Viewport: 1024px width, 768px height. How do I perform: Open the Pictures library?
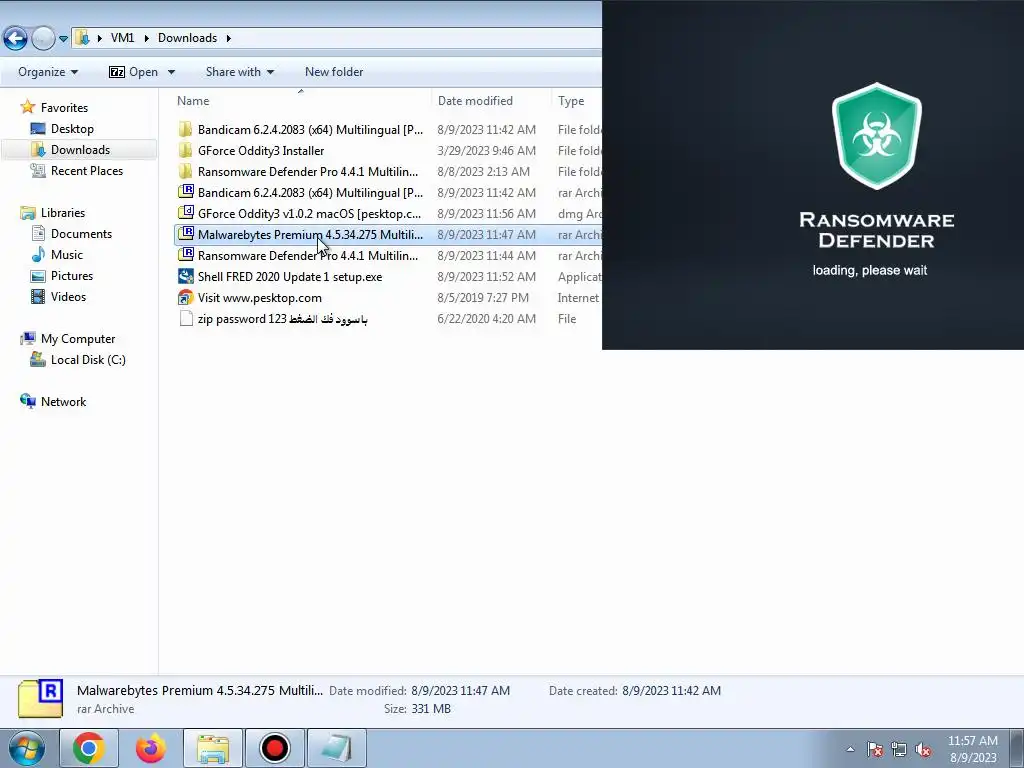click(x=72, y=276)
